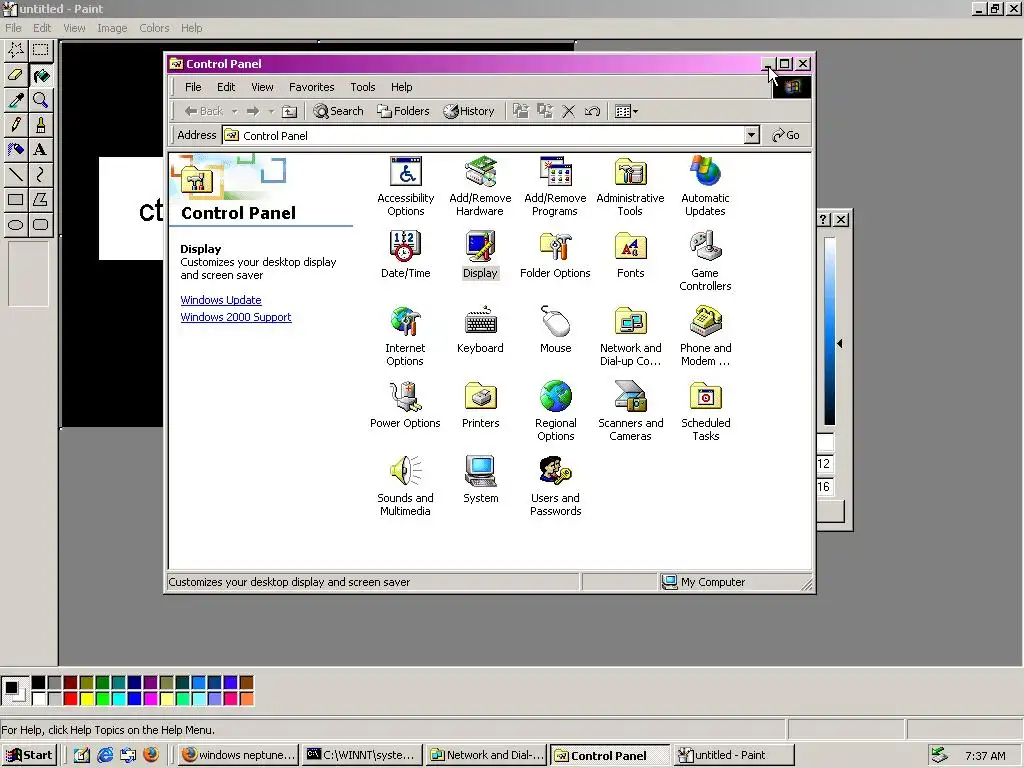Image resolution: width=1024 pixels, height=768 pixels.
Task: Follow the Windows Update link
Action: (x=221, y=300)
